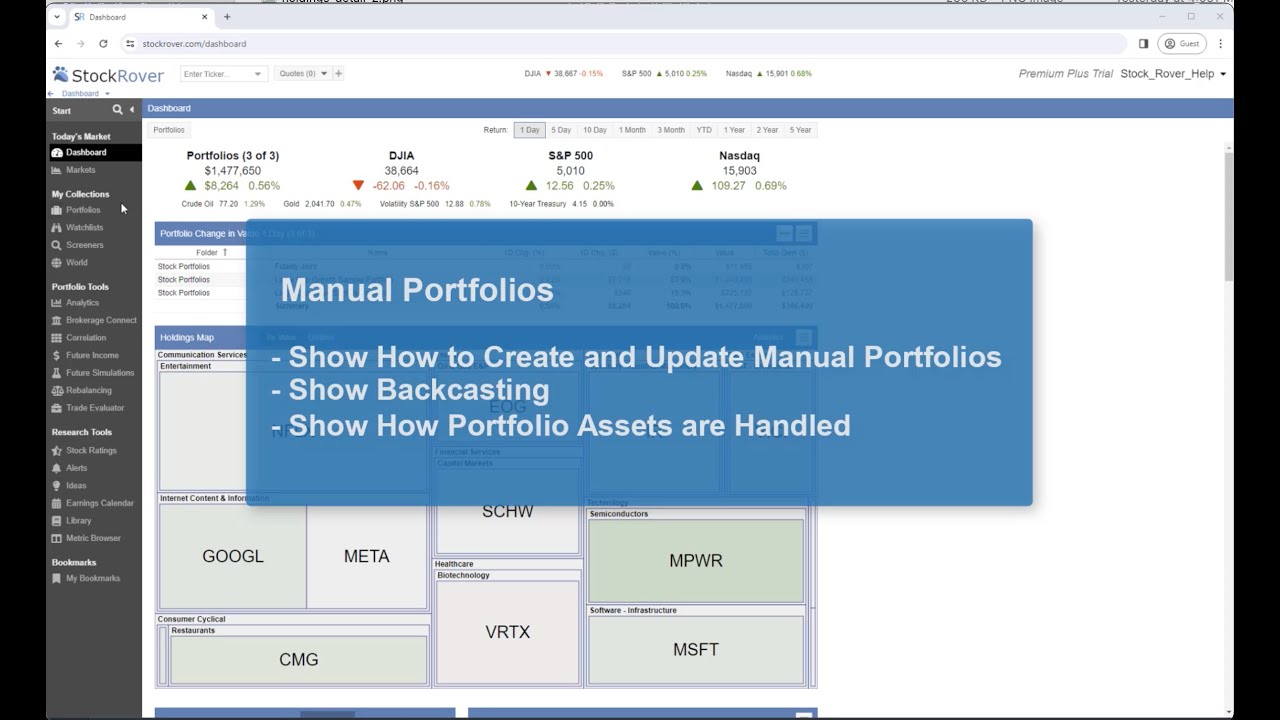Open the Correlation tool

86,338
